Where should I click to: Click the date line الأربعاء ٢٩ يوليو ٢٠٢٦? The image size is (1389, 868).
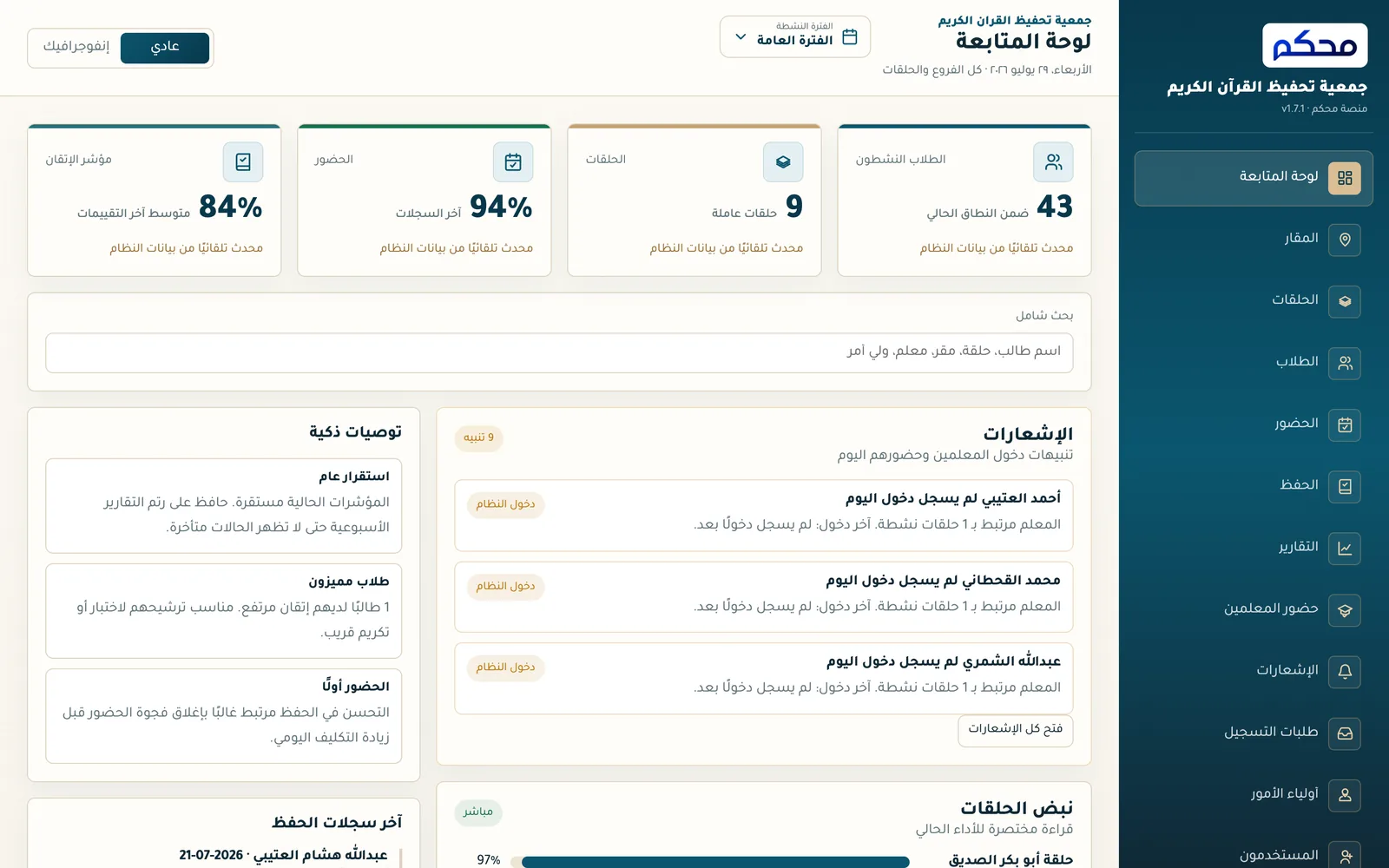click(x=987, y=69)
